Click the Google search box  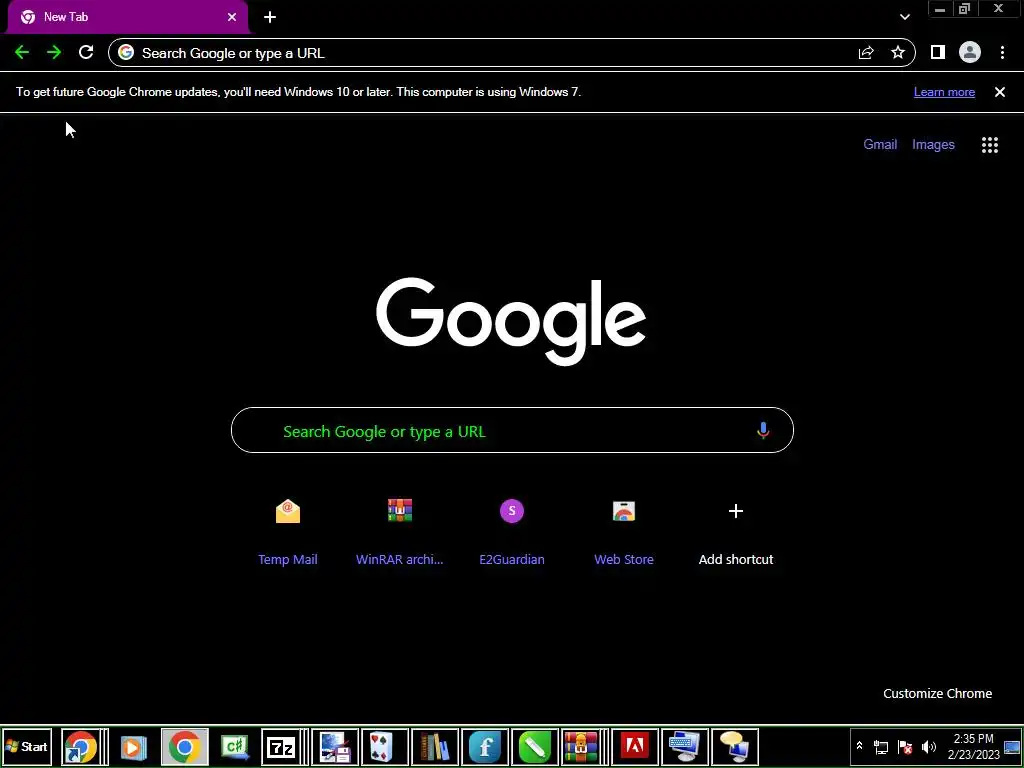tap(512, 430)
